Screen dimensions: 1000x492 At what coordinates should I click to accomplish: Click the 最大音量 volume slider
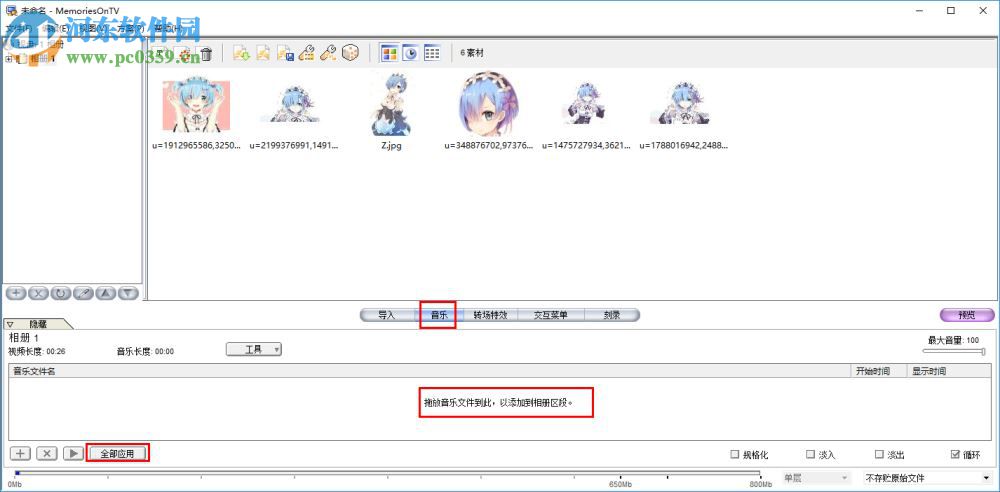point(953,351)
